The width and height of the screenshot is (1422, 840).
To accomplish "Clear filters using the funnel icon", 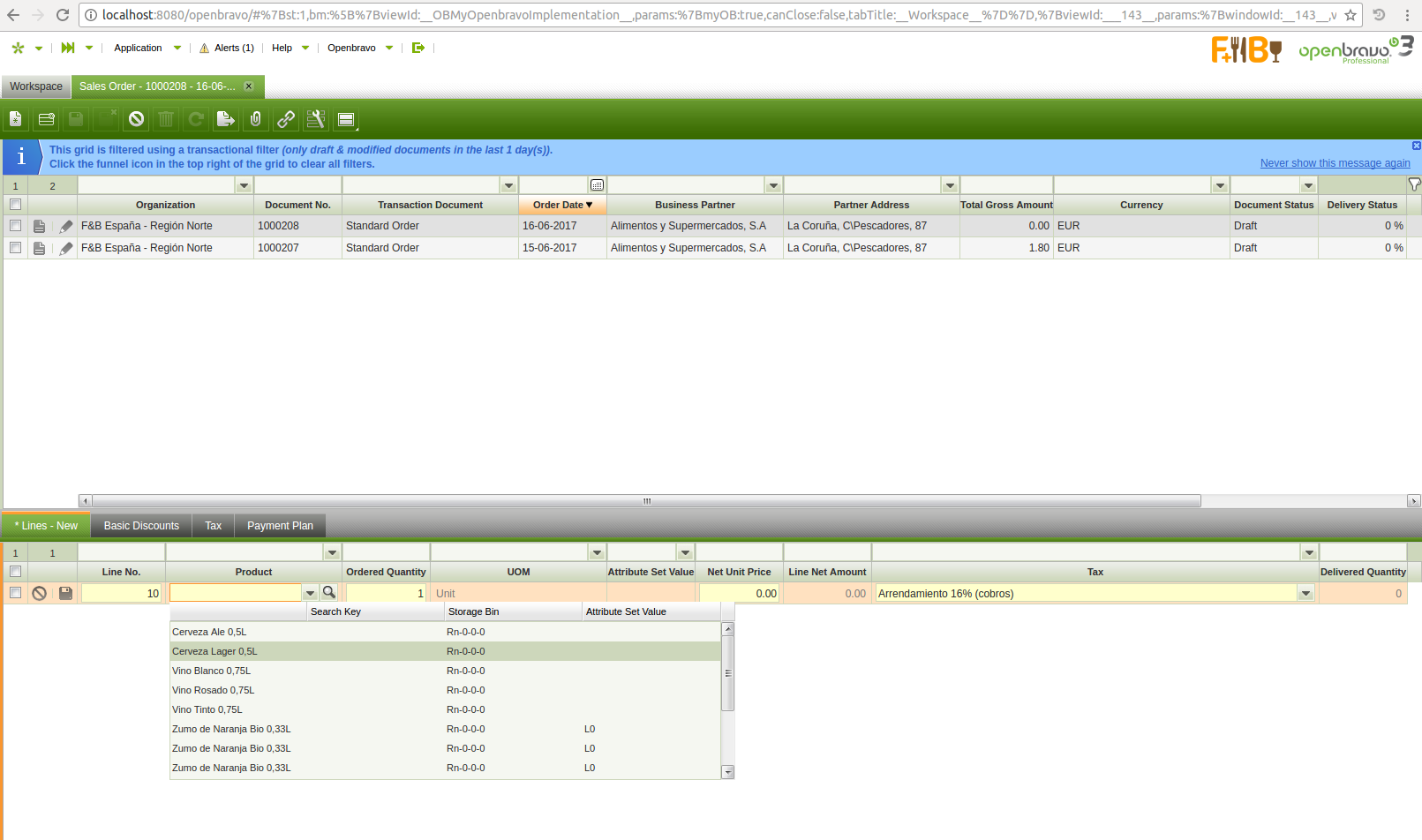I will click(1414, 184).
